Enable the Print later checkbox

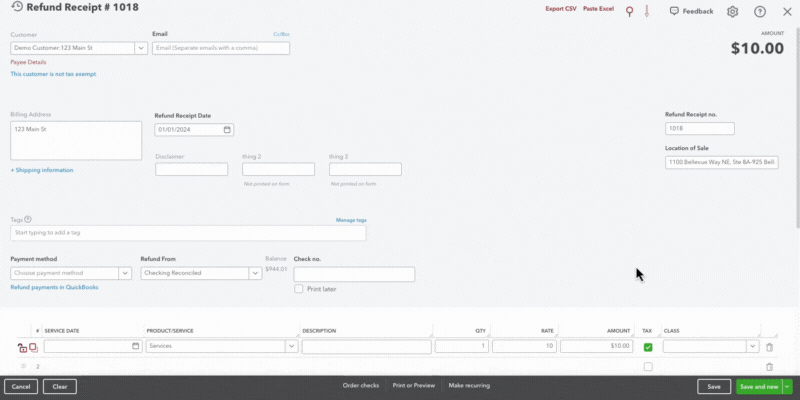[299, 289]
